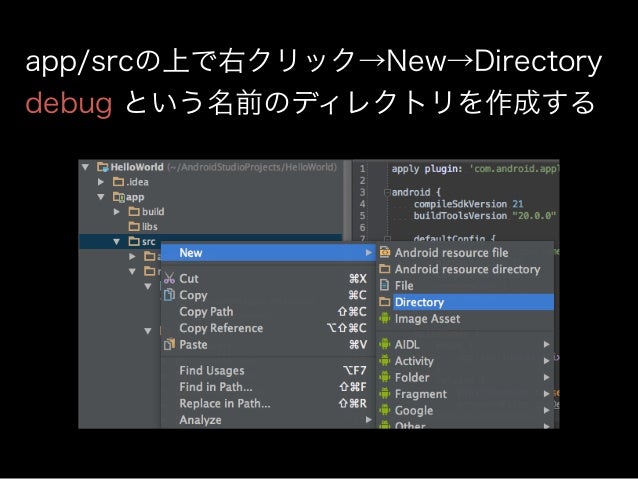Viewport: 638px width, 479px height.
Task: Select the libs tree row
Action: (211, 226)
